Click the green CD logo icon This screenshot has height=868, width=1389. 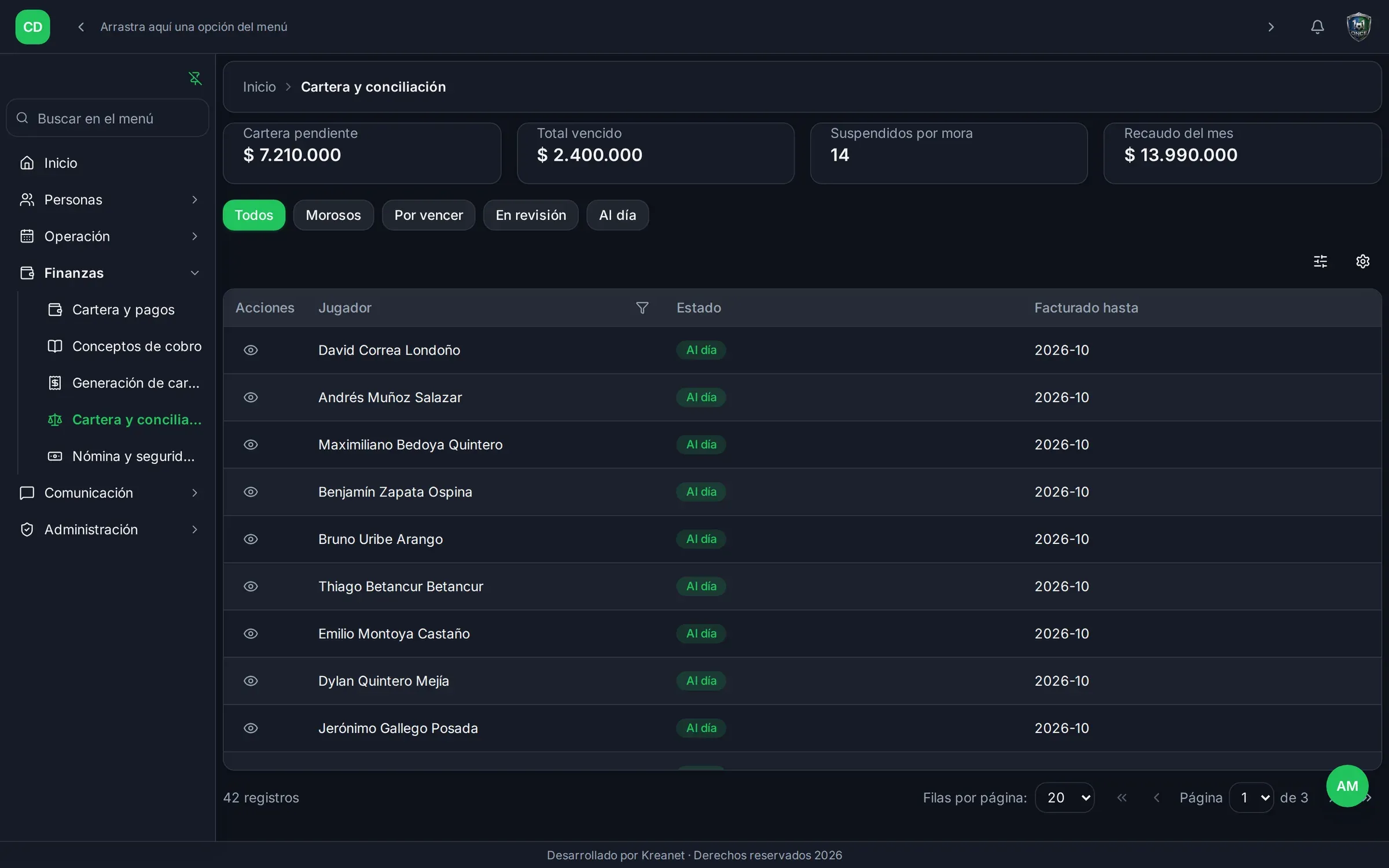point(32,27)
